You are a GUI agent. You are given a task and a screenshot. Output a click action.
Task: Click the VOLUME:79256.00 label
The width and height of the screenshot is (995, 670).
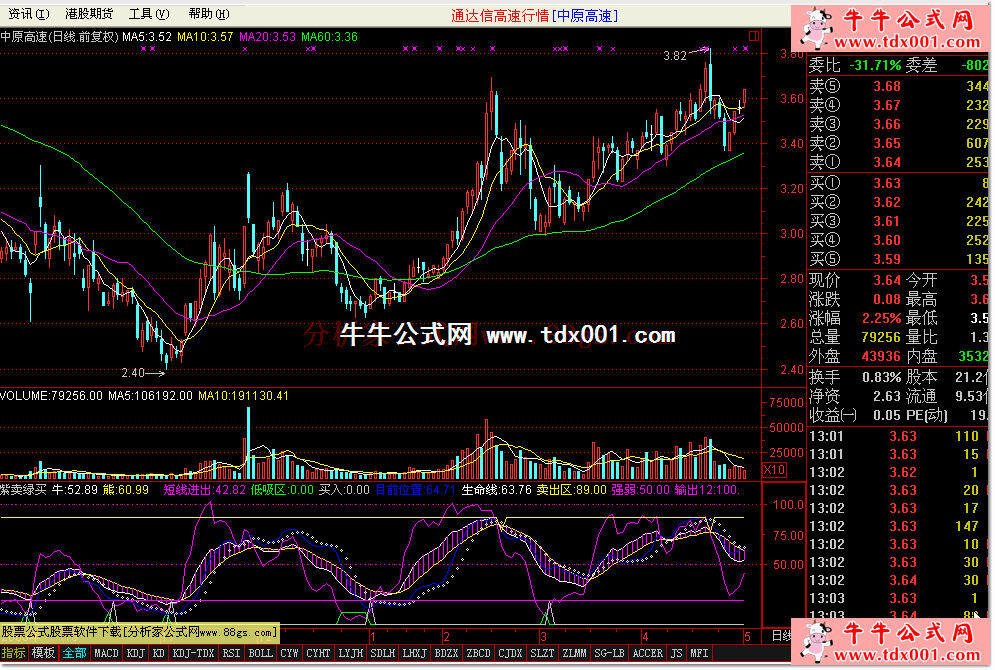[51, 396]
